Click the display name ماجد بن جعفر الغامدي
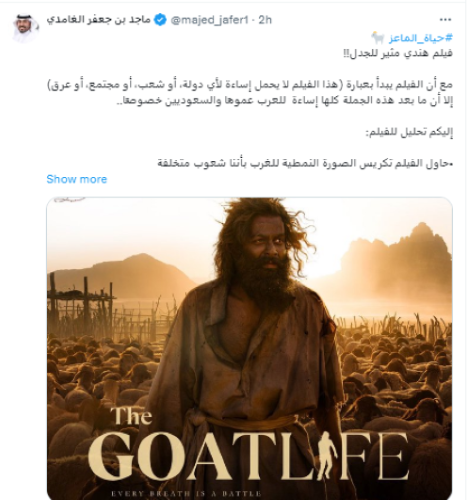This screenshot has height=500, width=471. [98, 20]
